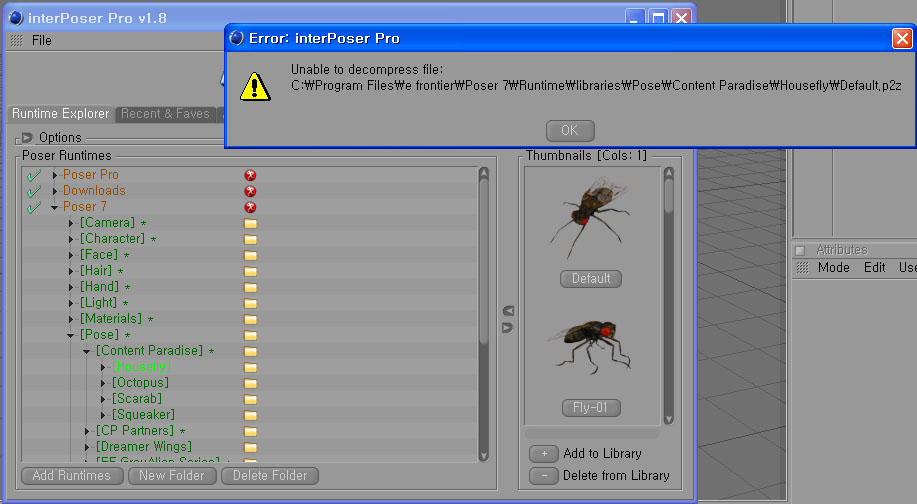Click the Delete Folder button

tap(270, 476)
